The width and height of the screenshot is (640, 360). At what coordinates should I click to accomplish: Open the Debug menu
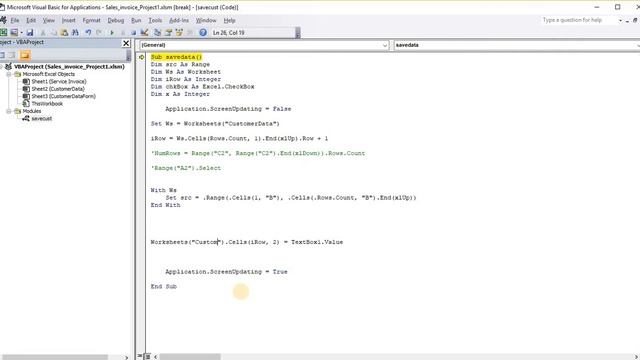116,20
